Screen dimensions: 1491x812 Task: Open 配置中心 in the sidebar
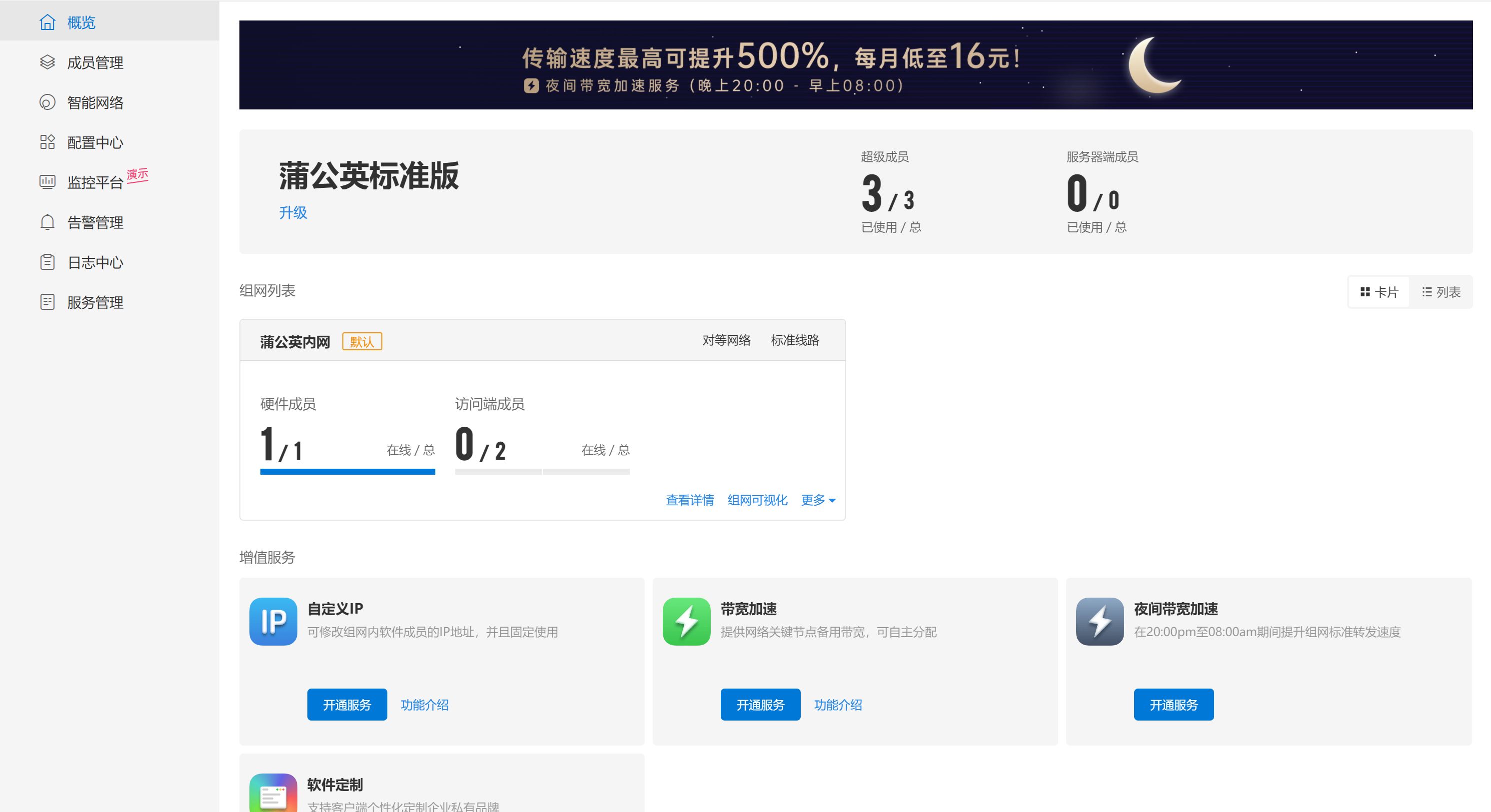click(x=109, y=142)
